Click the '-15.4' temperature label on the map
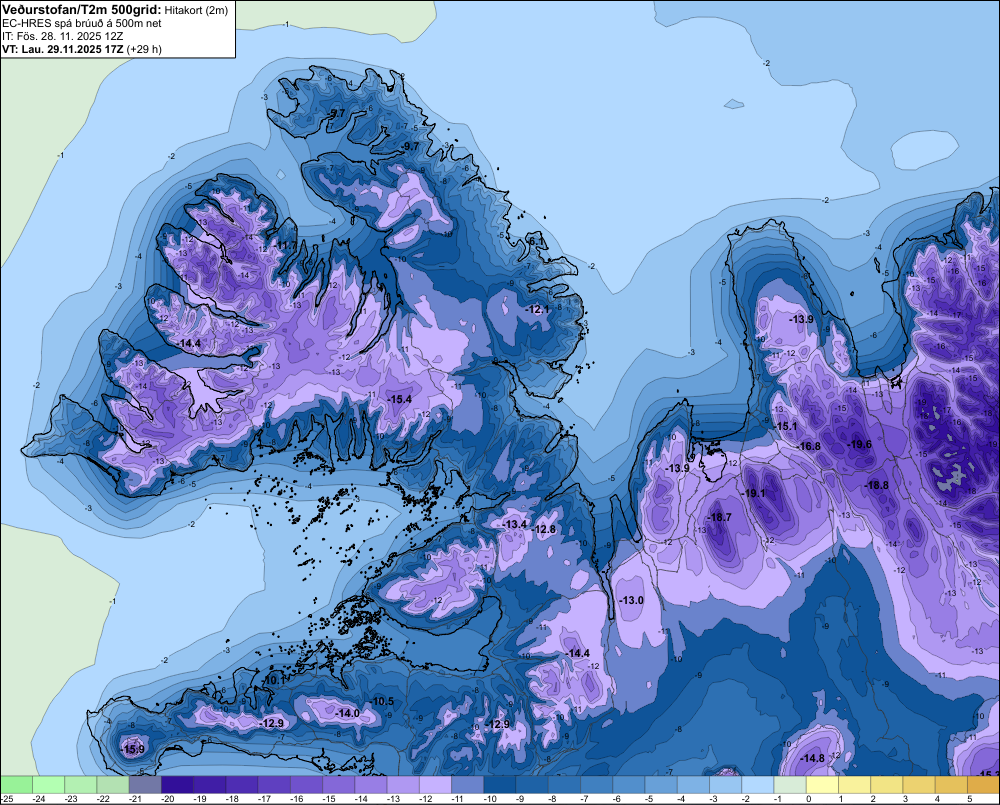The image size is (1000, 805). click(399, 399)
